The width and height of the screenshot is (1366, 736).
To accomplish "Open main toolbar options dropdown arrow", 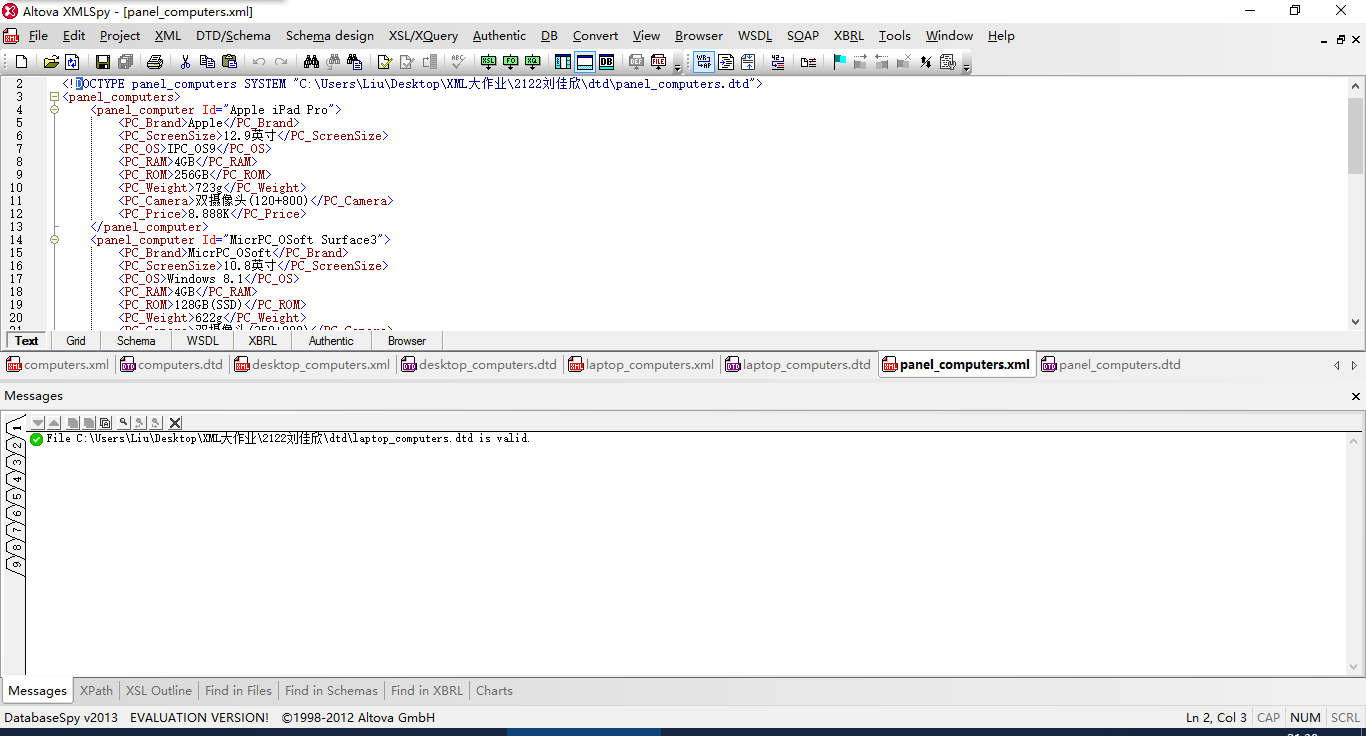I will point(678,67).
